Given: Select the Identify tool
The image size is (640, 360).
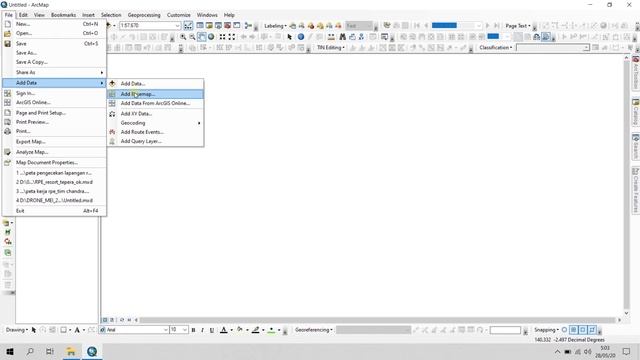Looking at the screenshot, I should coord(301,37).
